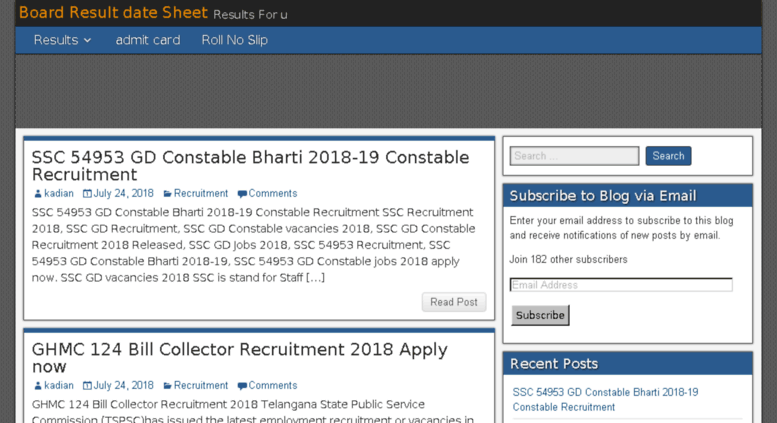Screen dimensions: 777x423
Task: Click the Subscribe to Blog via Email heading
Action: point(603,196)
